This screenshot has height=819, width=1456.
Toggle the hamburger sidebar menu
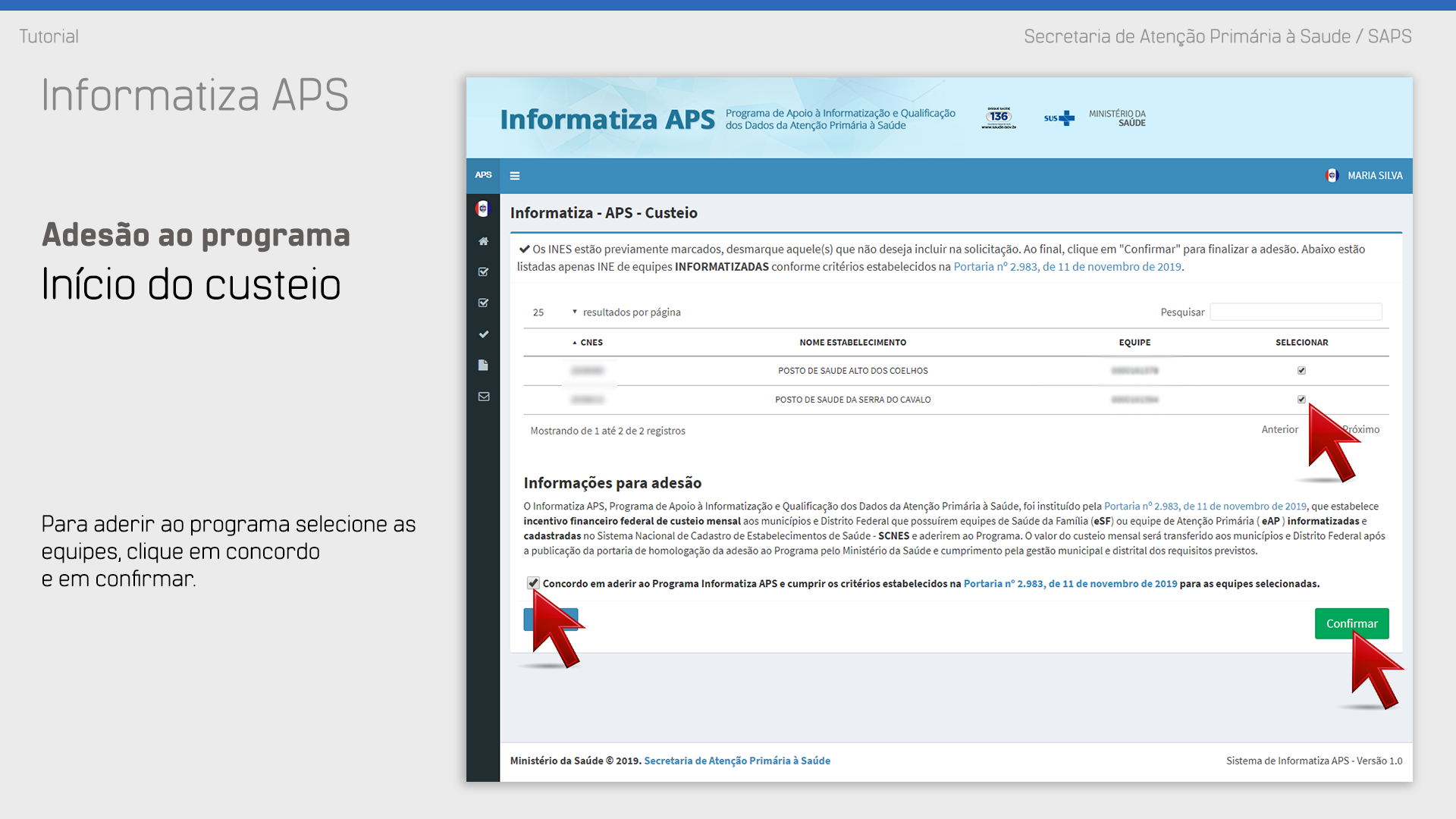point(515,176)
